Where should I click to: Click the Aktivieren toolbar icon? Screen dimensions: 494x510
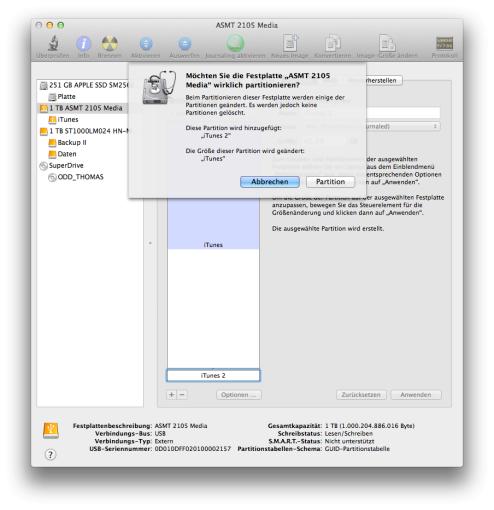146,44
